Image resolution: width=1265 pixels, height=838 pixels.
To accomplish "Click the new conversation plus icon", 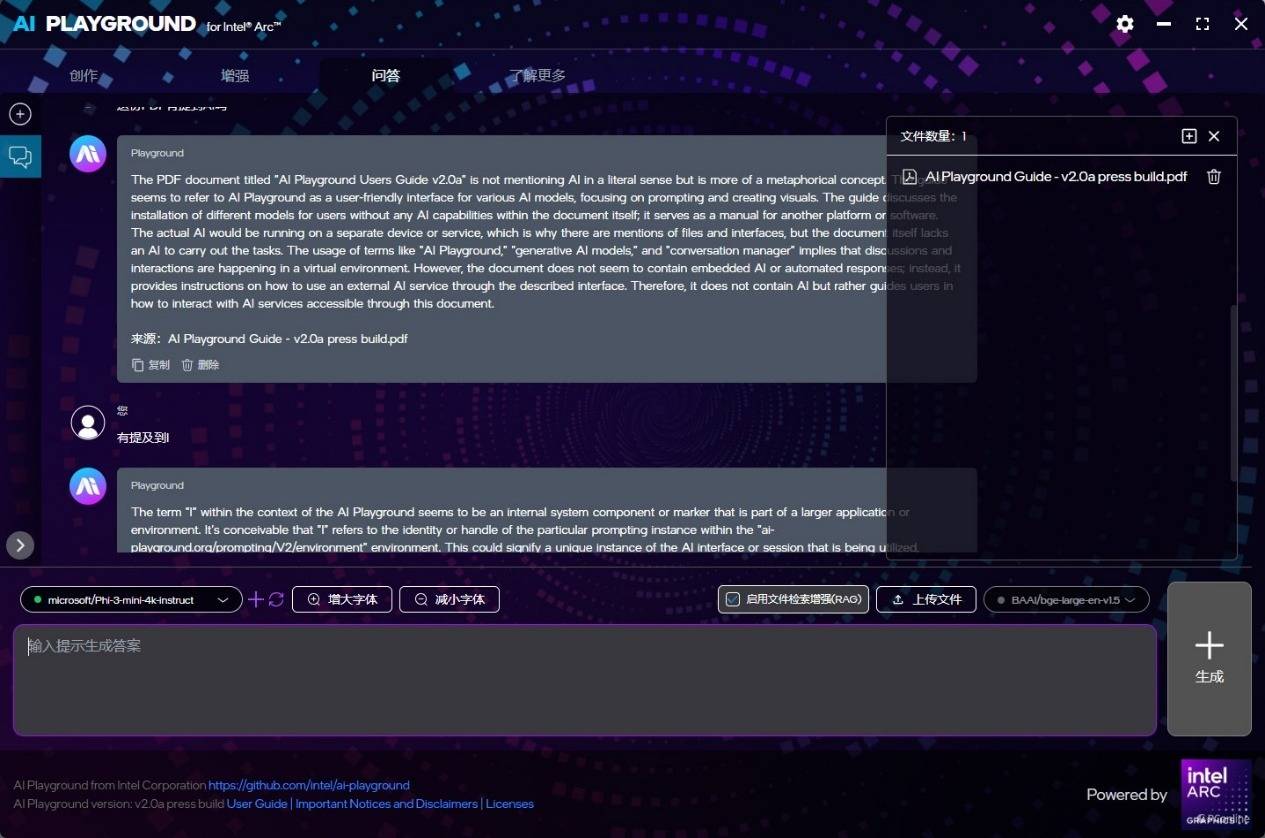I will [x=20, y=114].
